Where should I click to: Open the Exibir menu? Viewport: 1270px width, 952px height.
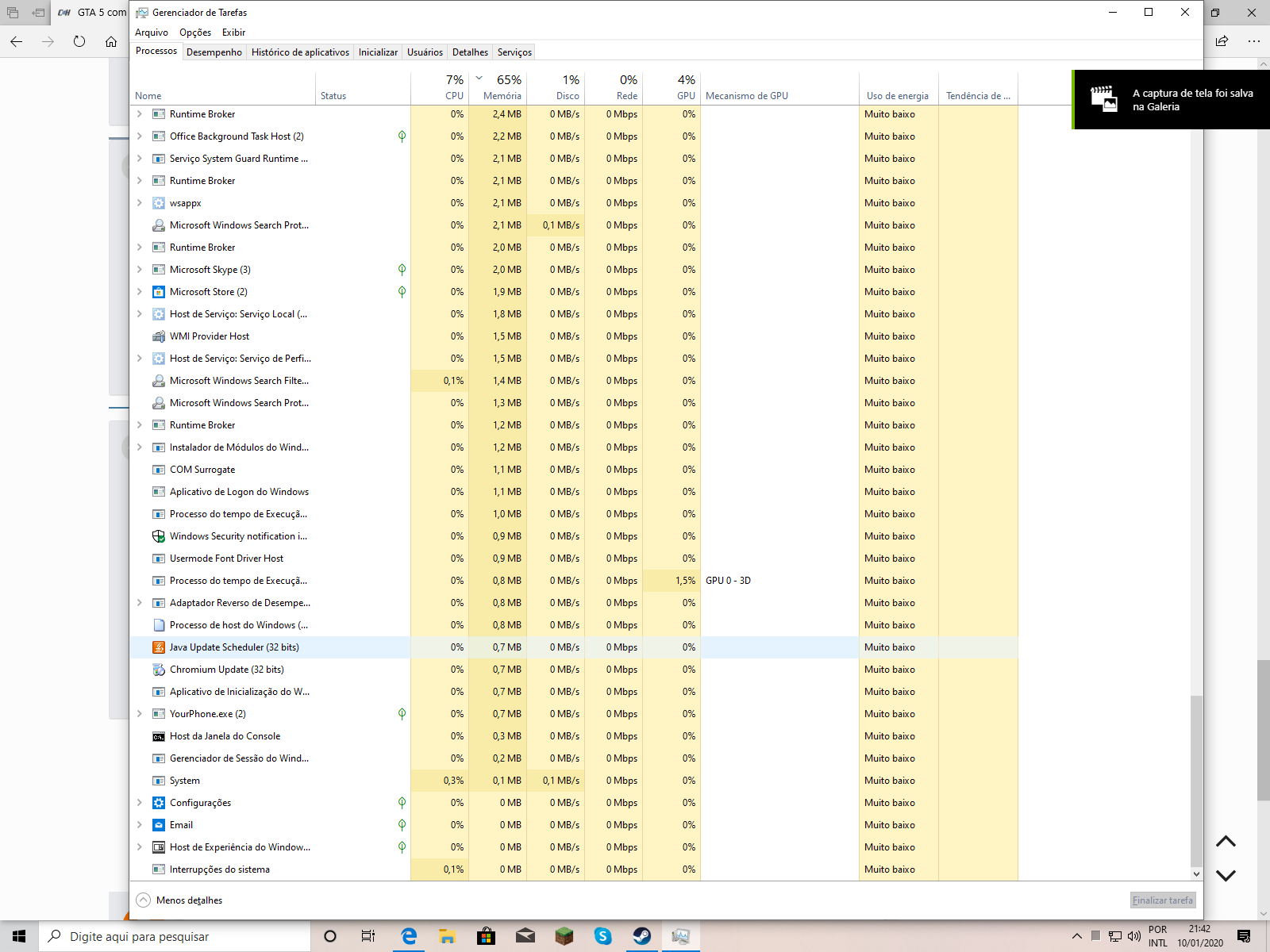click(233, 33)
